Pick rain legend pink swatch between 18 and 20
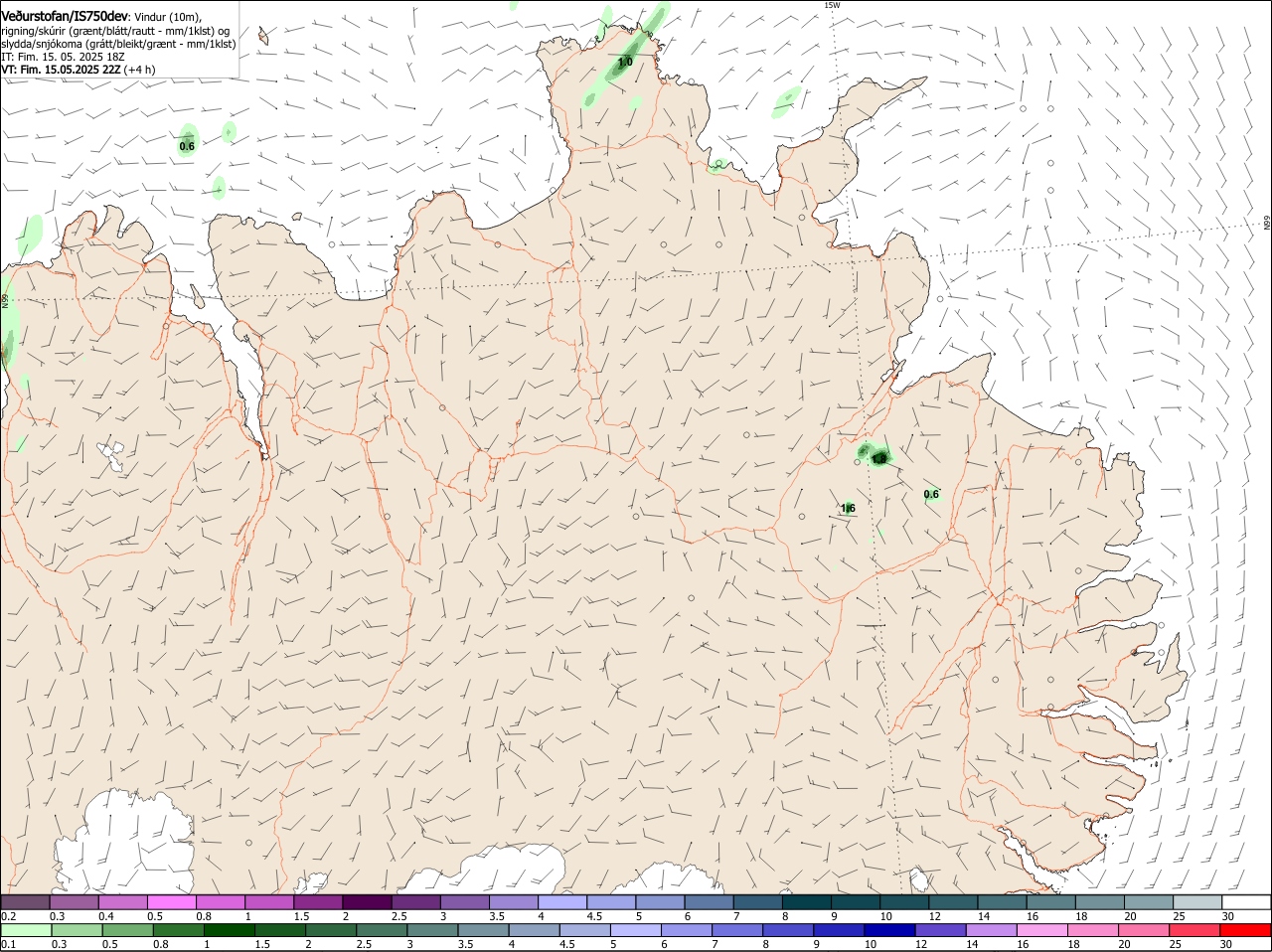 pos(1093,930)
